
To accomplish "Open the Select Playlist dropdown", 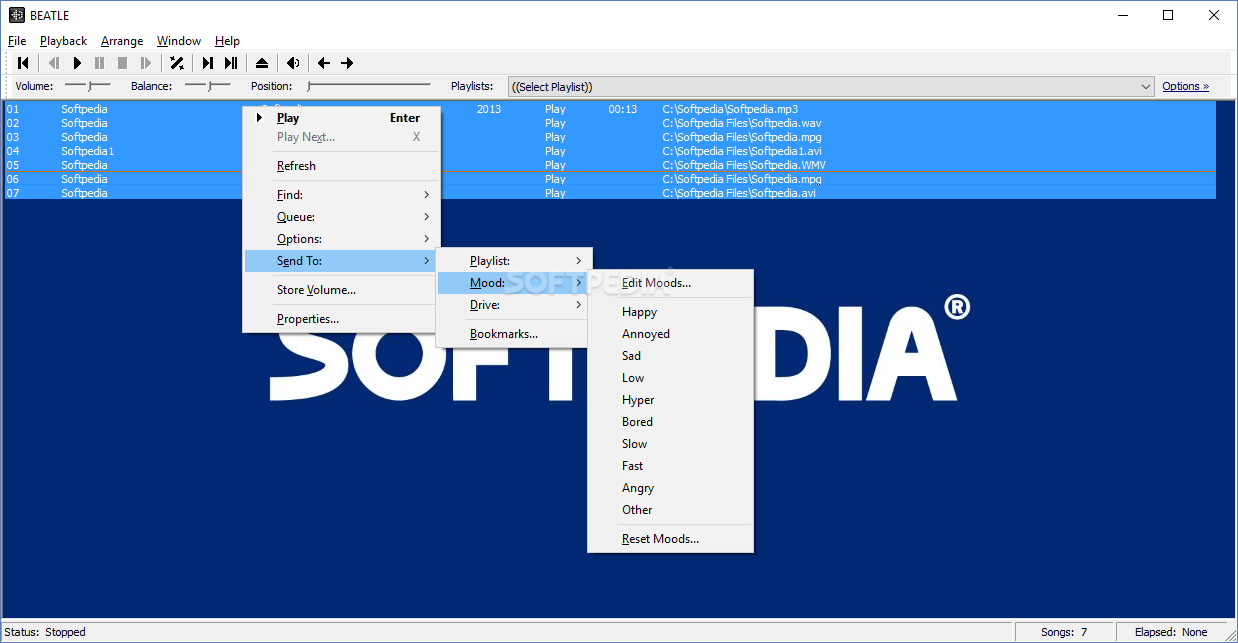I will click(x=831, y=87).
